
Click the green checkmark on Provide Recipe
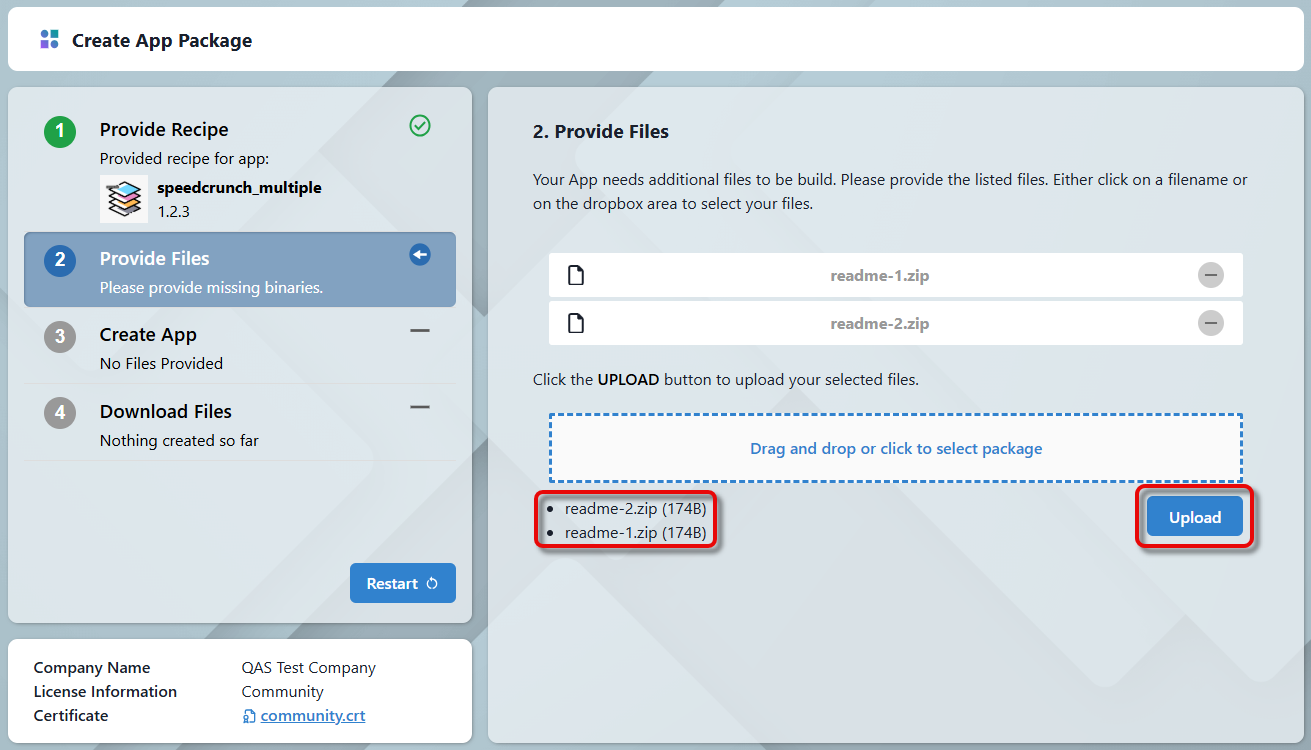[x=420, y=125]
